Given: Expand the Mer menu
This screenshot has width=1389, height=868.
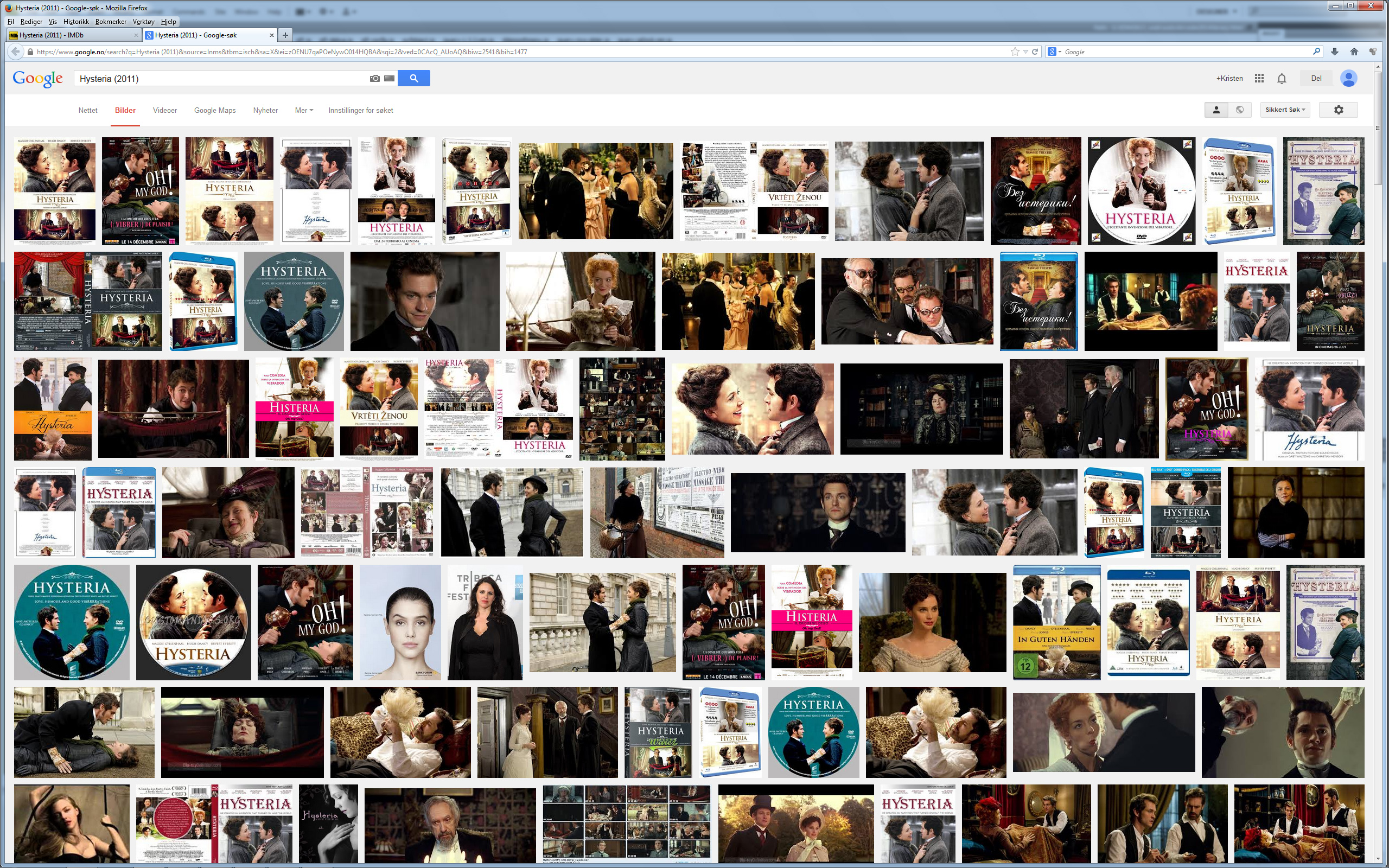Looking at the screenshot, I should pyautogui.click(x=304, y=110).
